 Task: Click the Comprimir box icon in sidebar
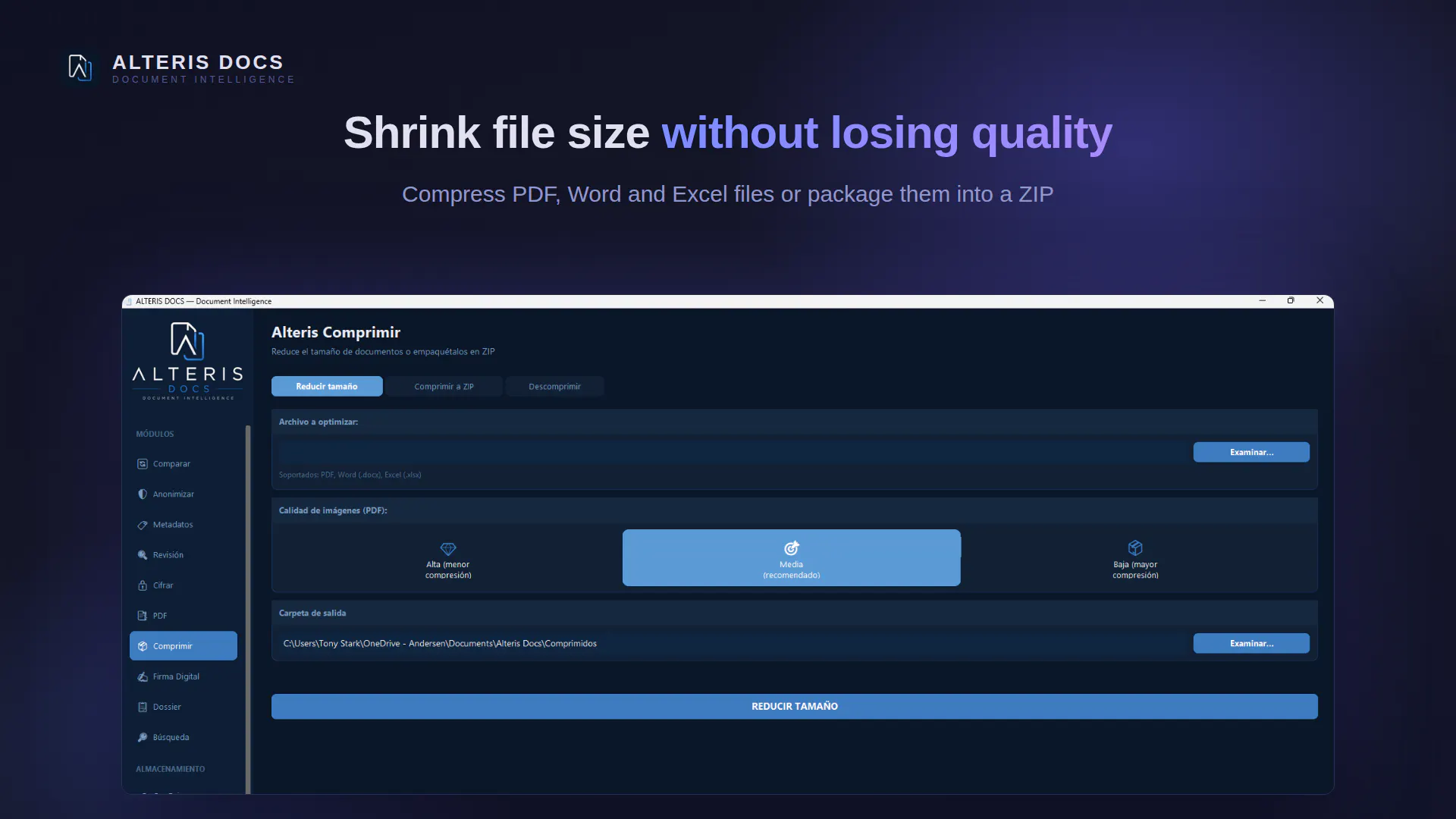(142, 646)
